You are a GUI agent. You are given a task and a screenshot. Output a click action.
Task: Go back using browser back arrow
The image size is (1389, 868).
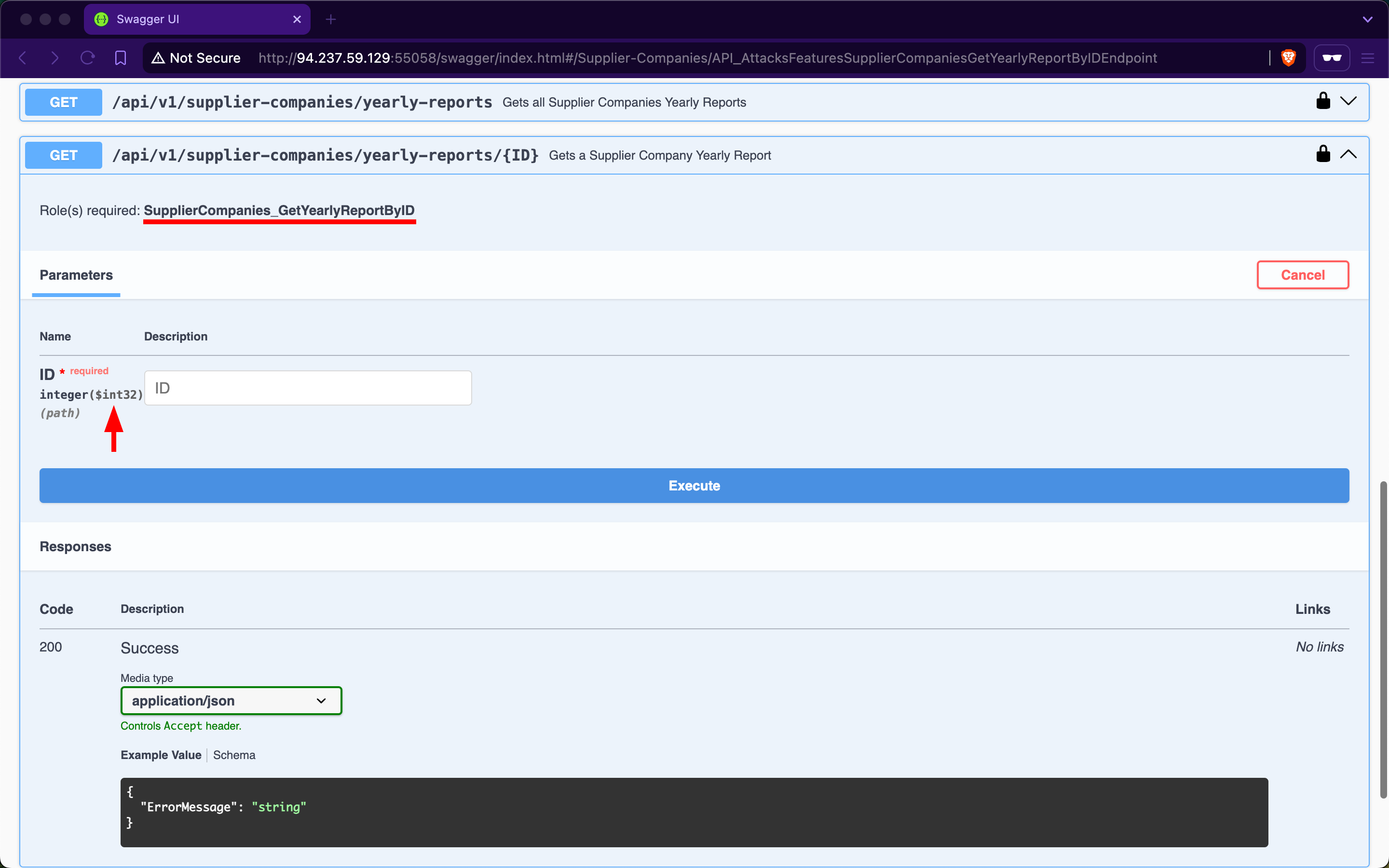click(x=23, y=58)
